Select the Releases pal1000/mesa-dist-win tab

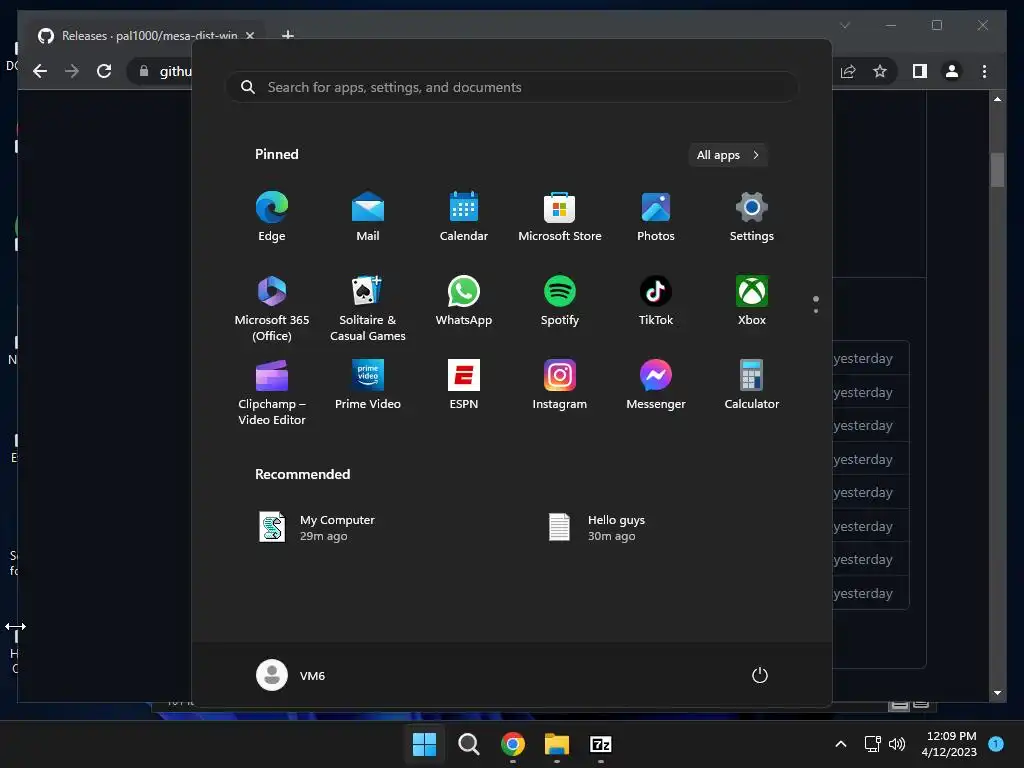click(148, 35)
